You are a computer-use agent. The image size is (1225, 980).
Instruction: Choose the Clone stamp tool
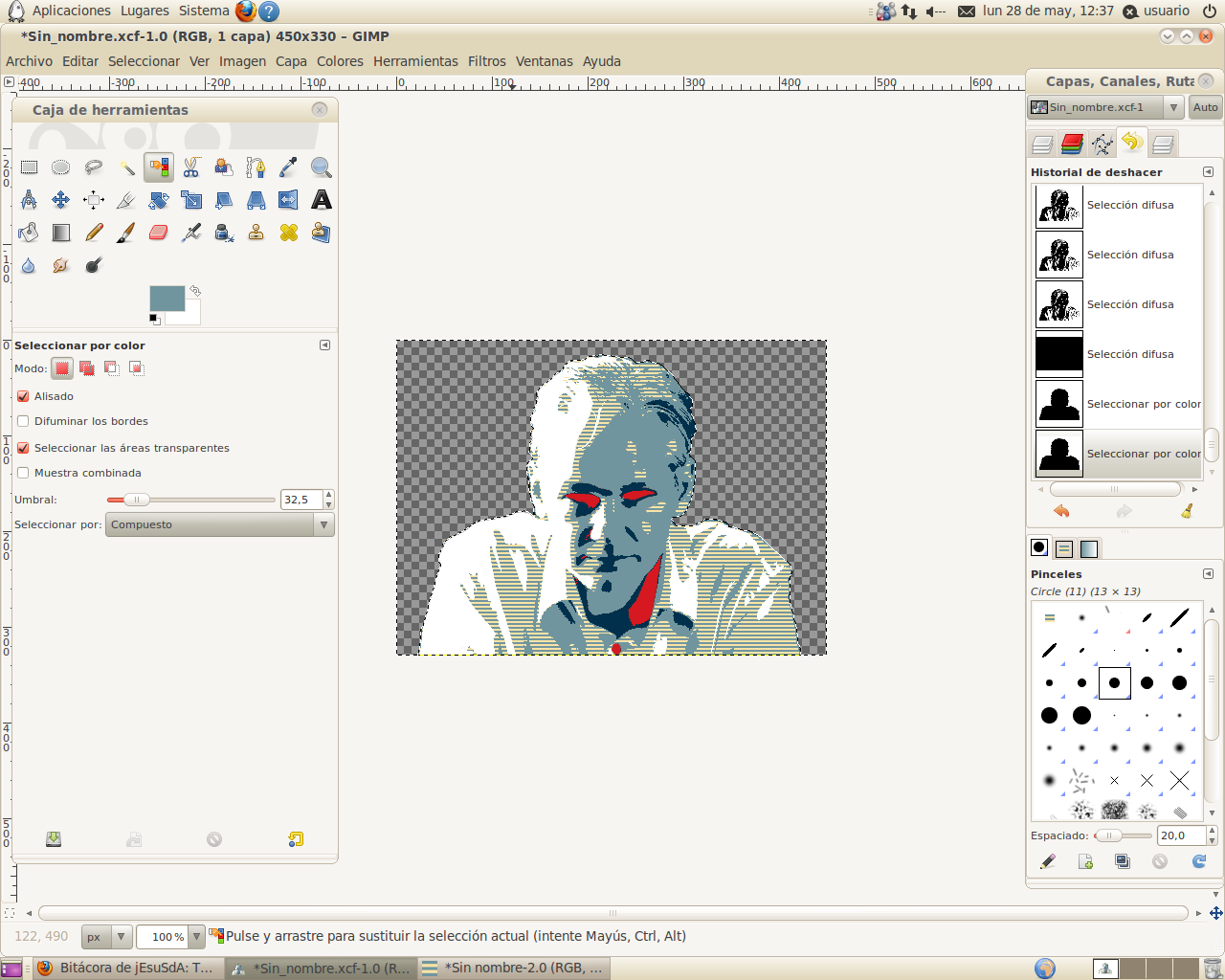256,232
